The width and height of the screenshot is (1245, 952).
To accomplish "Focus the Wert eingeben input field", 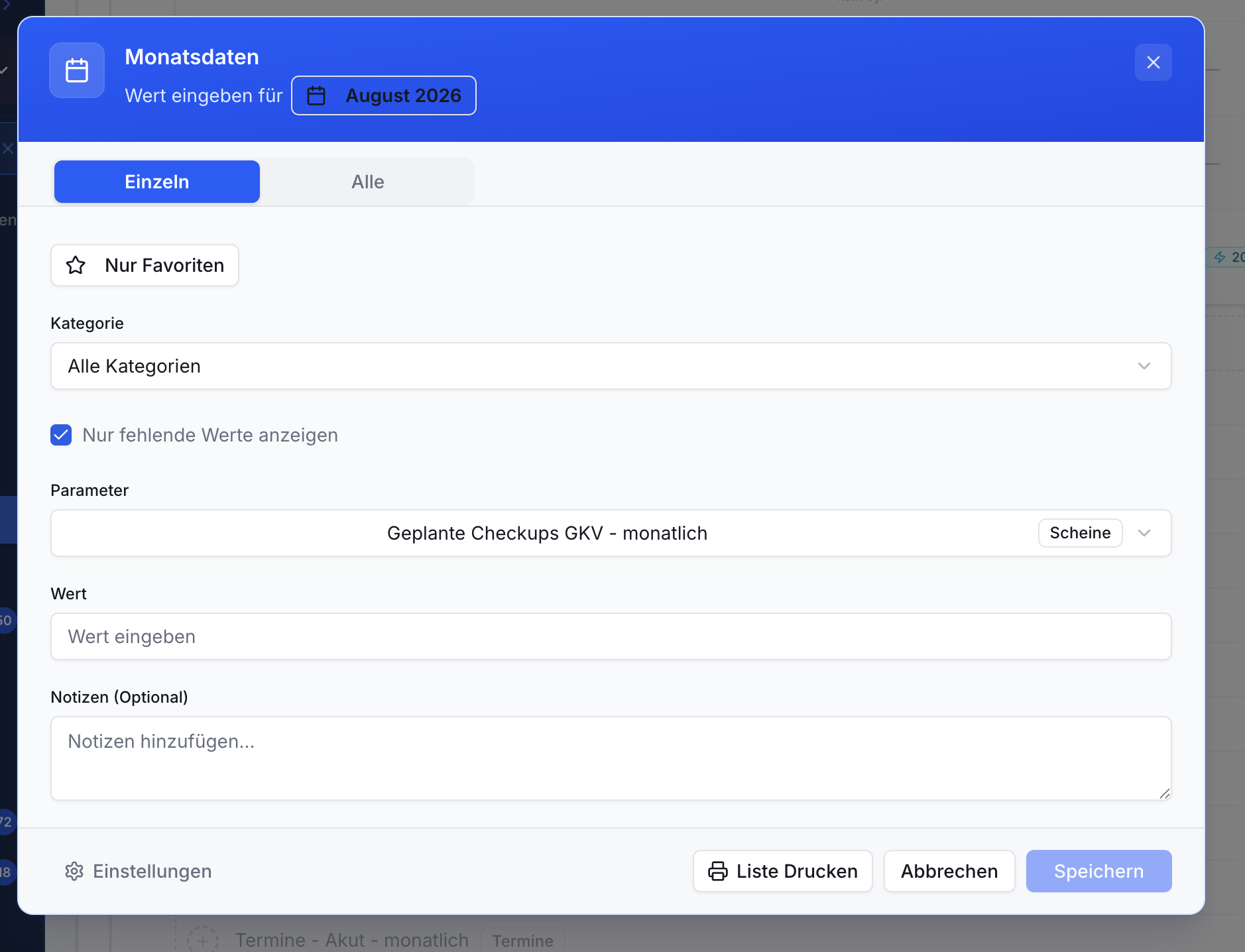I will tap(611, 636).
